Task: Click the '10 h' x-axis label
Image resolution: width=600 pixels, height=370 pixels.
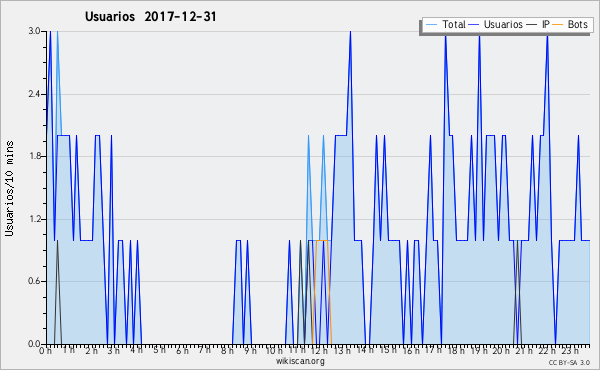Action: tap(274, 350)
